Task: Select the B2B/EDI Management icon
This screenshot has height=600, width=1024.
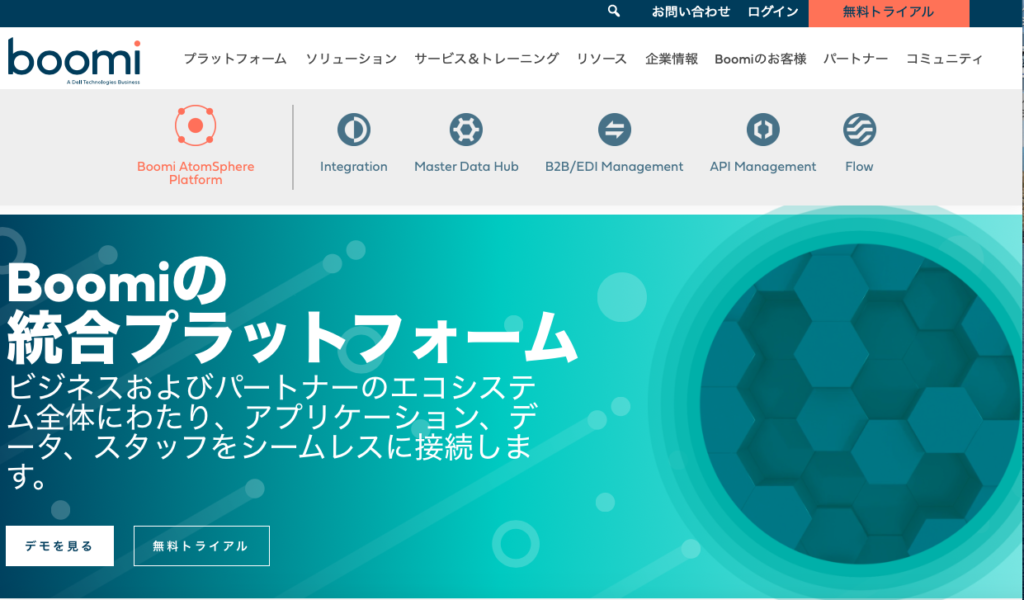Action: 615,129
